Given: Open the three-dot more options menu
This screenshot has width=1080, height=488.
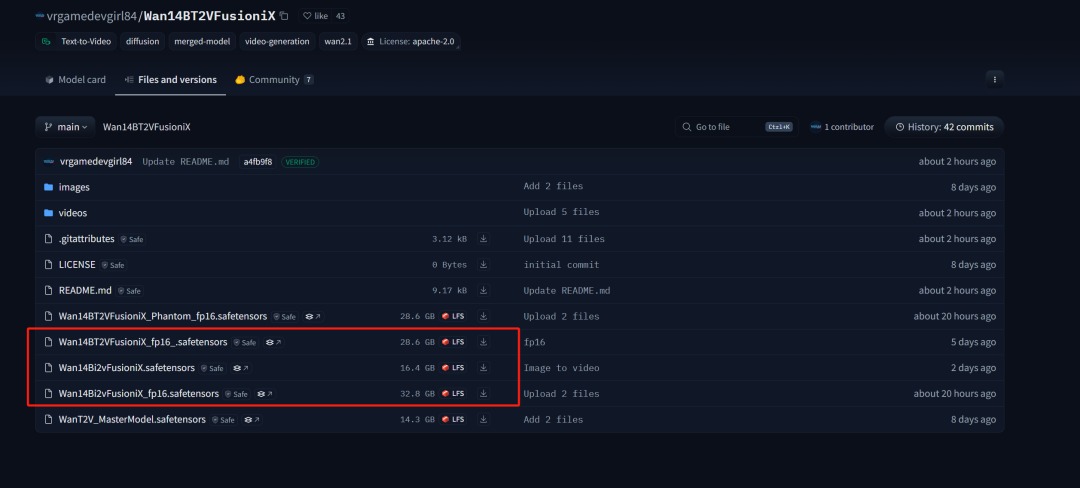Looking at the screenshot, I should point(994,80).
